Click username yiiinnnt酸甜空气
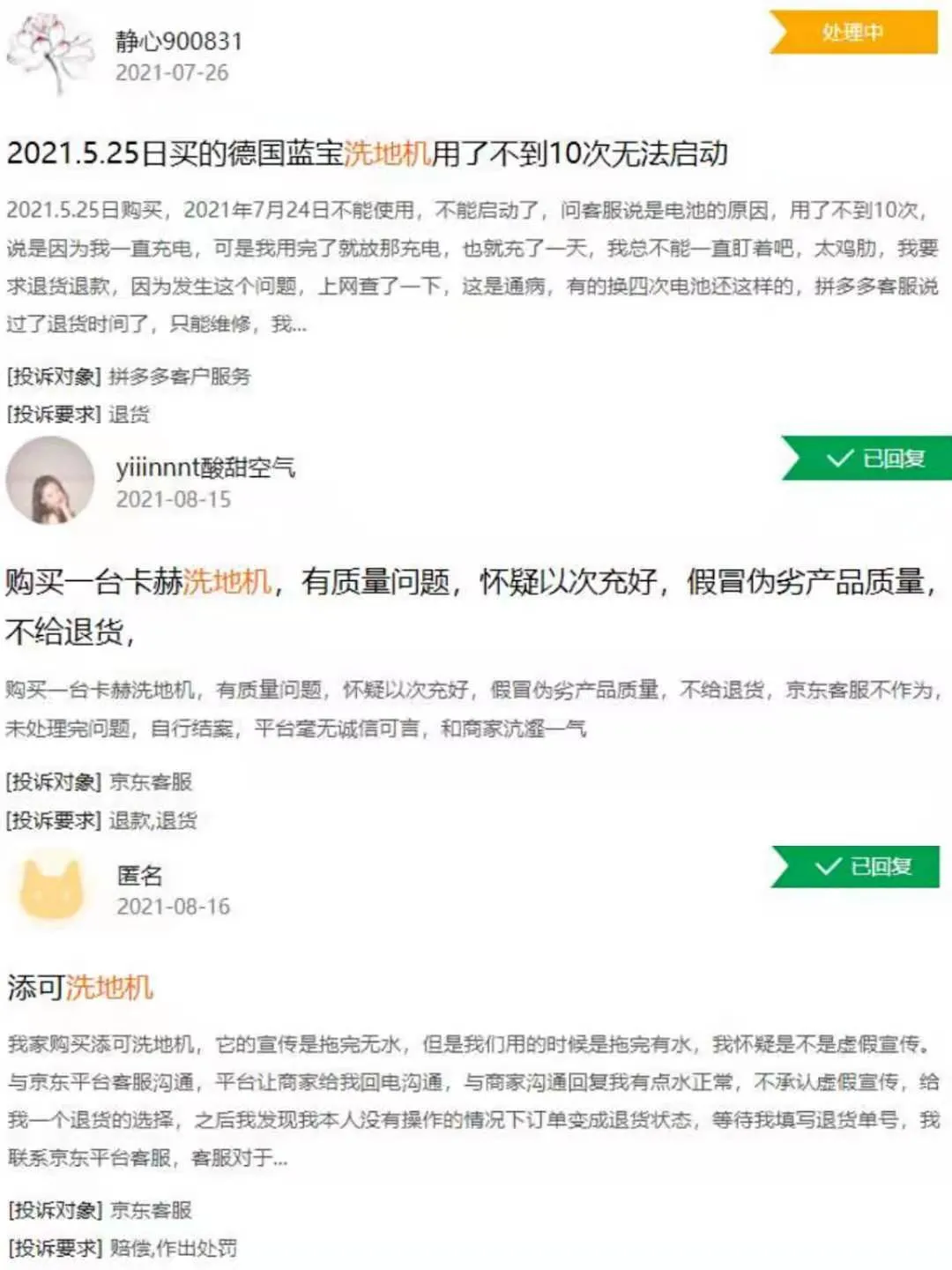 pyautogui.click(x=205, y=467)
